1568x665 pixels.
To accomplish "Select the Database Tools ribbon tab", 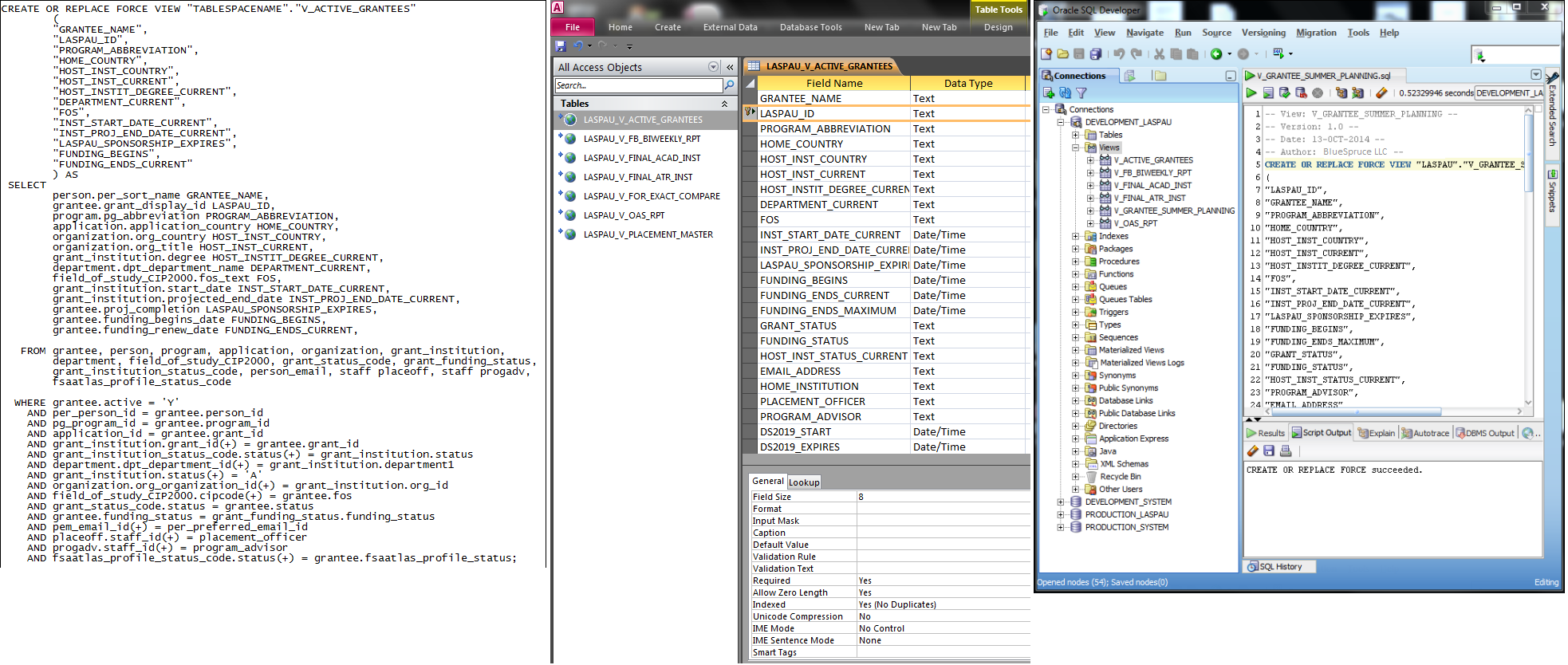I will [x=810, y=27].
